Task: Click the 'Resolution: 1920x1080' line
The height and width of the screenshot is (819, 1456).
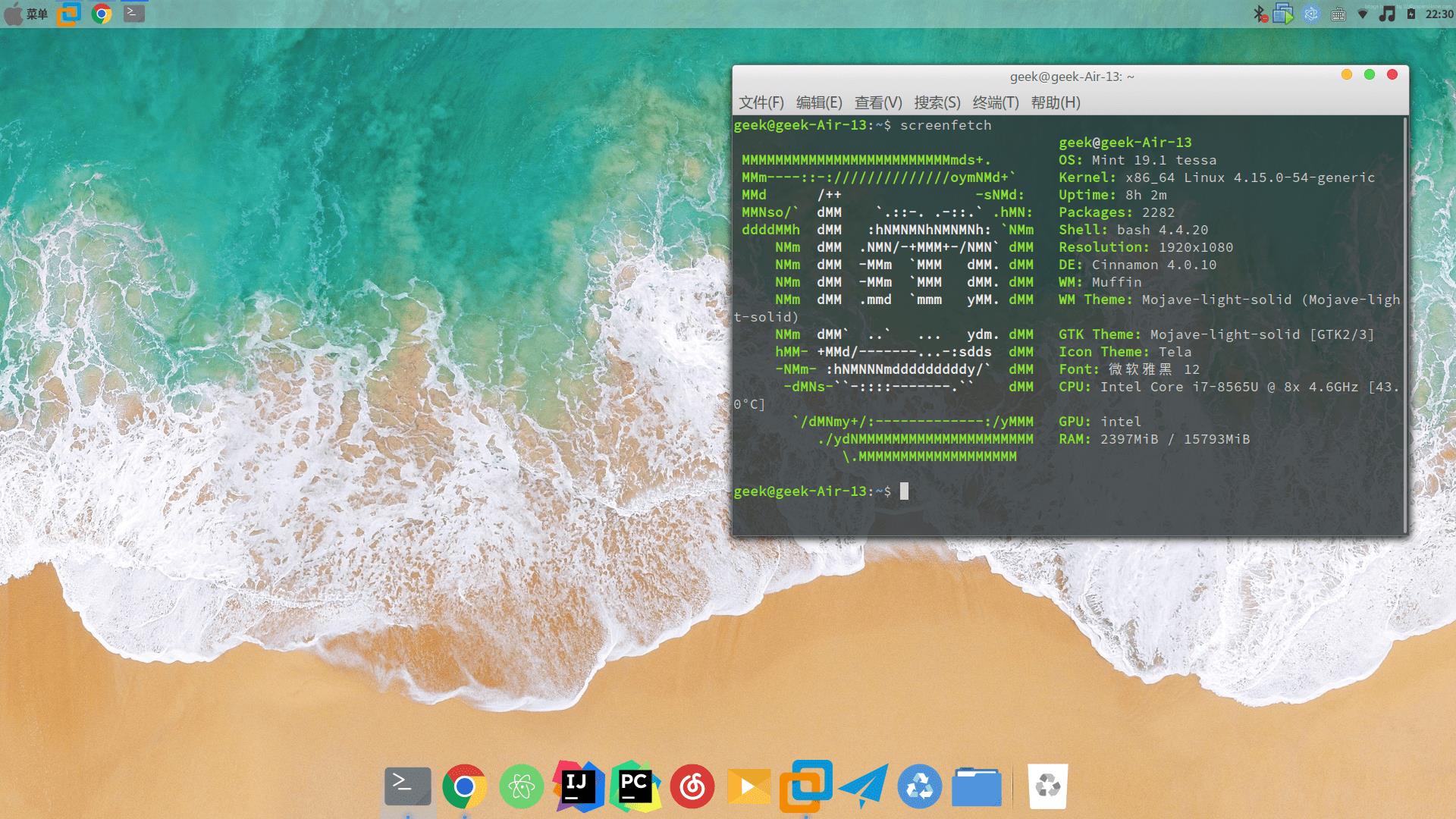Action: (1146, 247)
